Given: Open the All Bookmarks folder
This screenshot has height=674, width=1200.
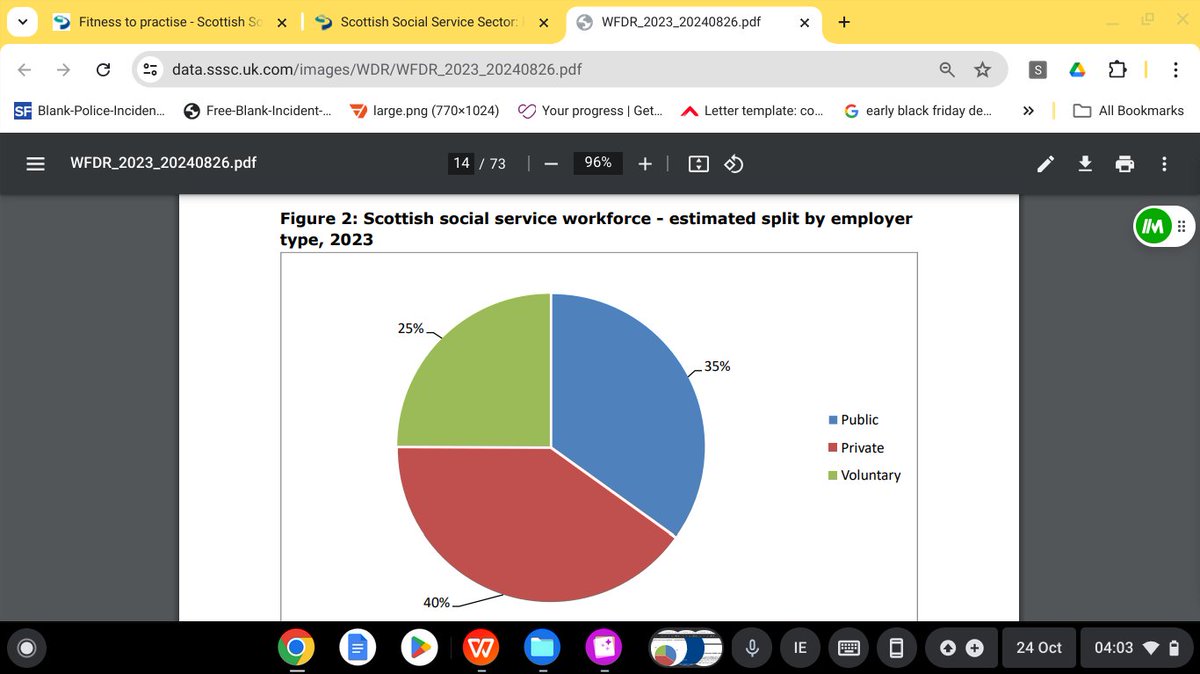Looking at the screenshot, I should (x=1129, y=111).
